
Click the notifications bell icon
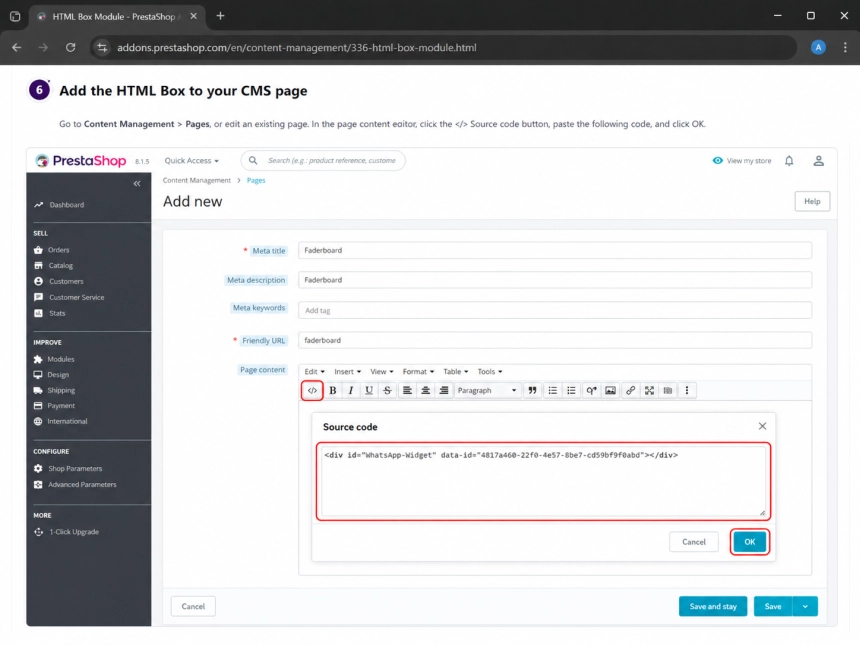pyautogui.click(x=789, y=161)
